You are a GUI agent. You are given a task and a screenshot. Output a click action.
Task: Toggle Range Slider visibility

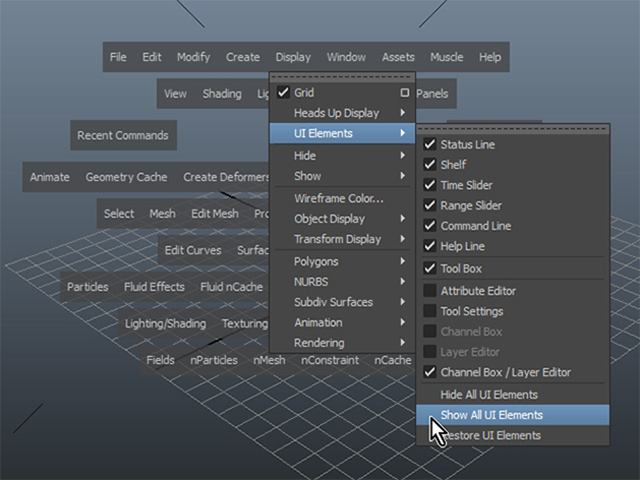(429, 205)
